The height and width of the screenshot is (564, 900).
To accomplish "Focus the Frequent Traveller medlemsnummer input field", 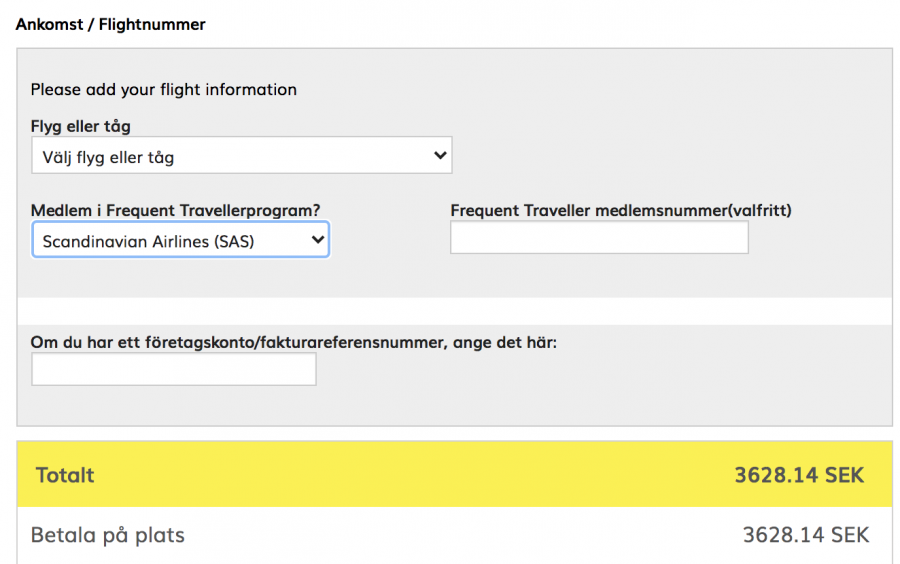I will pyautogui.click(x=598, y=238).
